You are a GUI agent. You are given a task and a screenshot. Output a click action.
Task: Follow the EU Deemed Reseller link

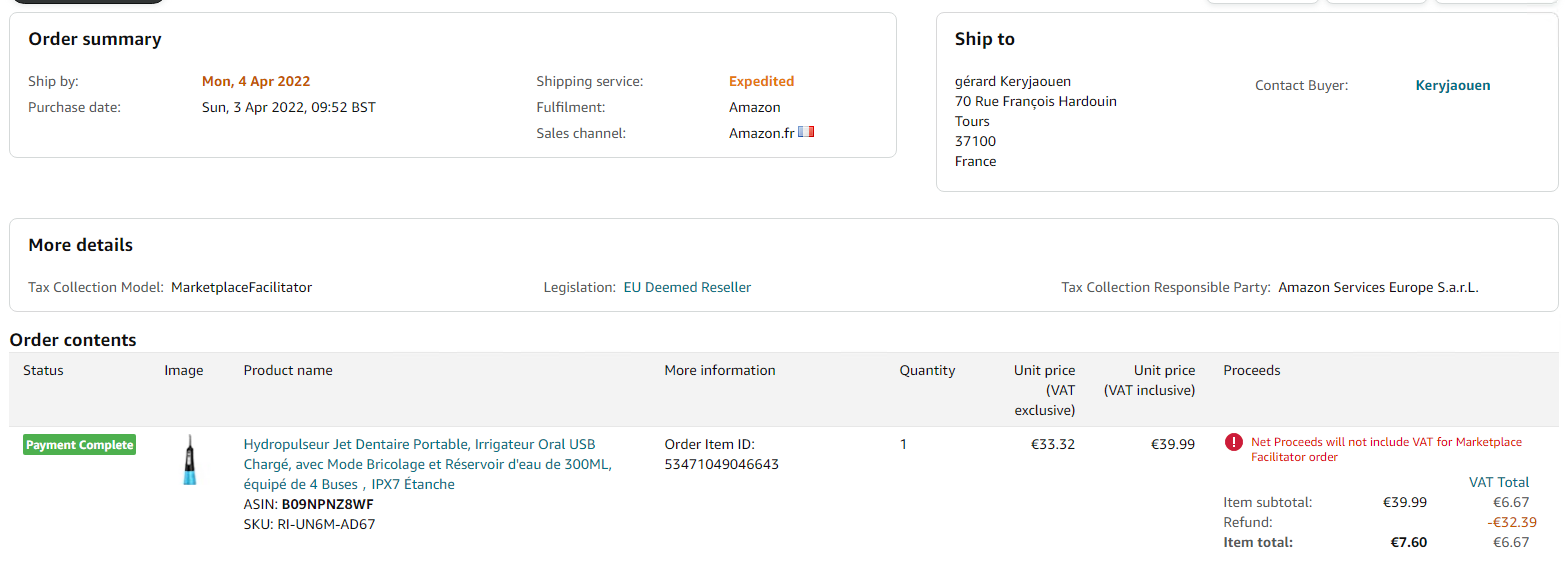[687, 287]
